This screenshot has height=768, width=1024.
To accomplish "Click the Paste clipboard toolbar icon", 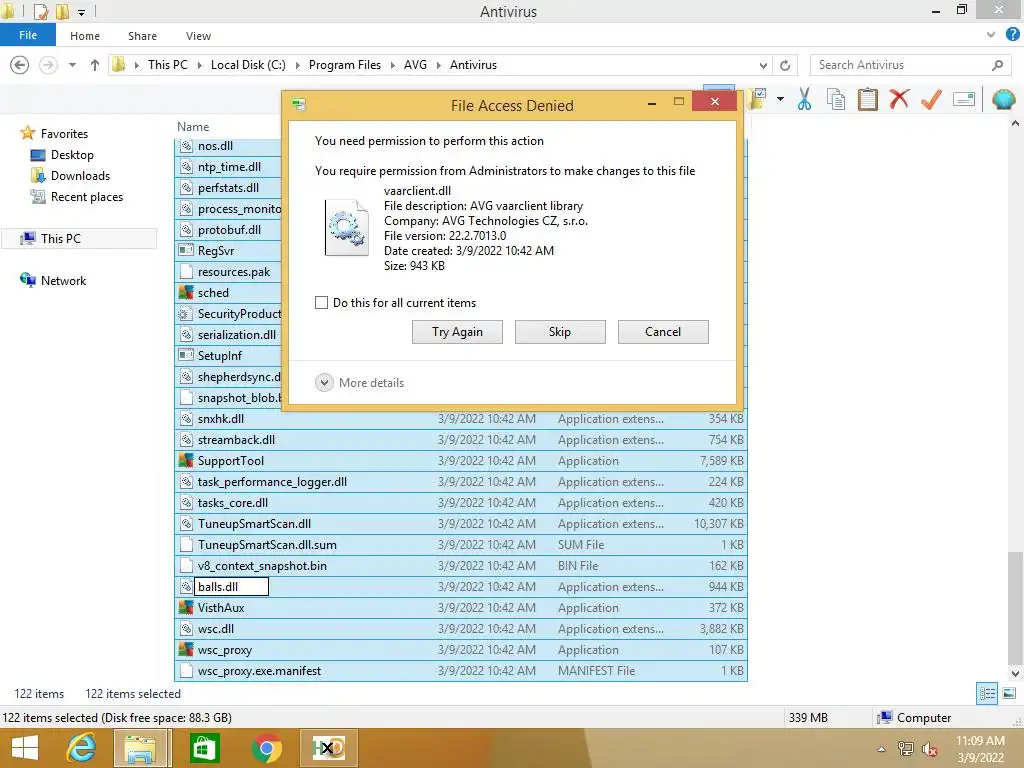I will click(x=867, y=100).
